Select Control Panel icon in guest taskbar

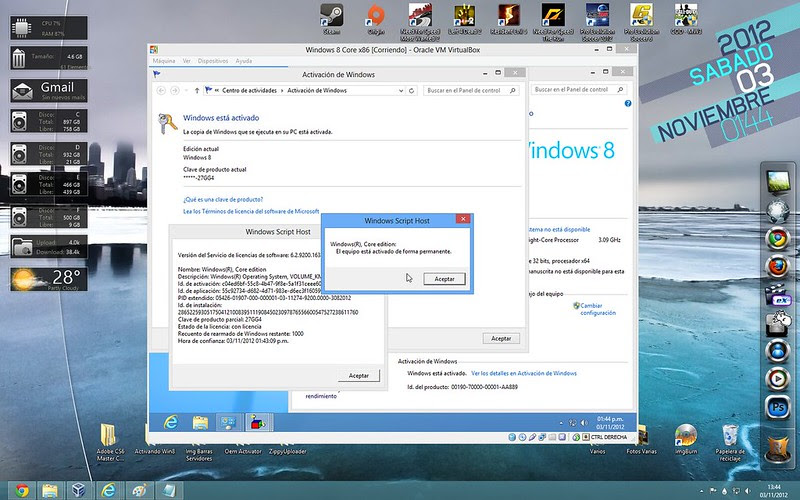[229, 422]
